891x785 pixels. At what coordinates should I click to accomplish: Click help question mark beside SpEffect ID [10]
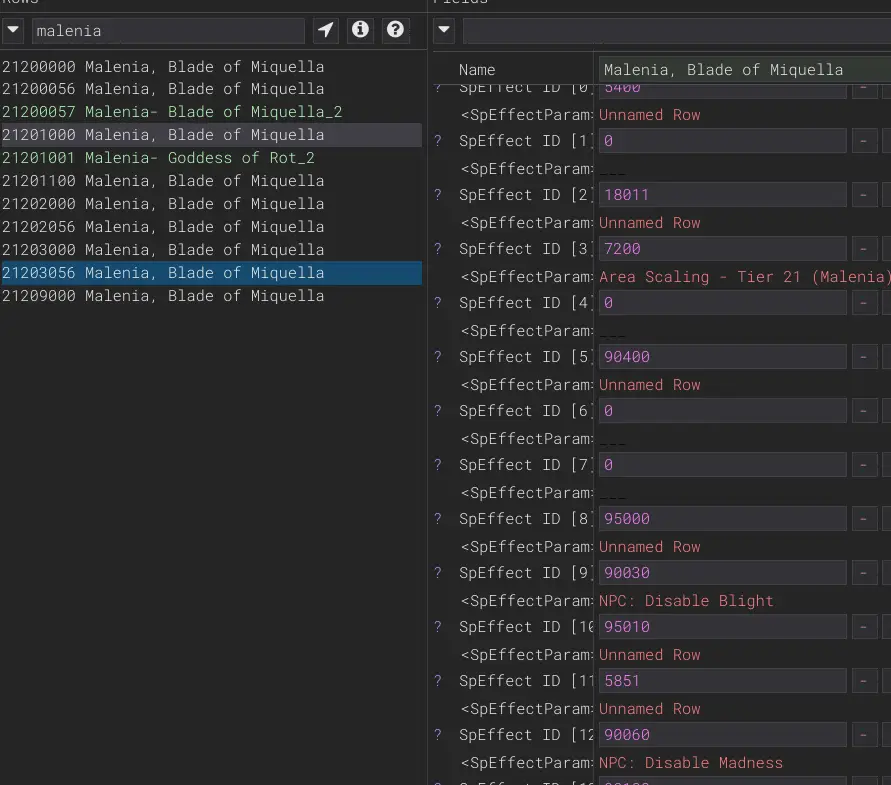[x=438, y=627]
